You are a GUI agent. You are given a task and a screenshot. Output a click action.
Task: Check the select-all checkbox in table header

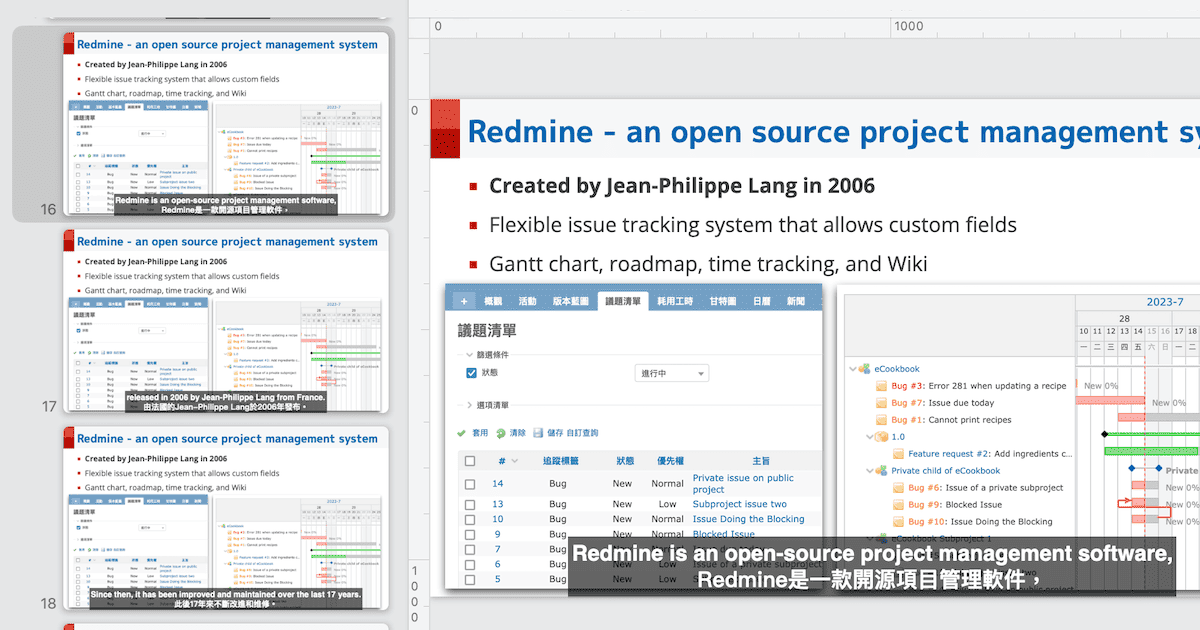[470, 461]
